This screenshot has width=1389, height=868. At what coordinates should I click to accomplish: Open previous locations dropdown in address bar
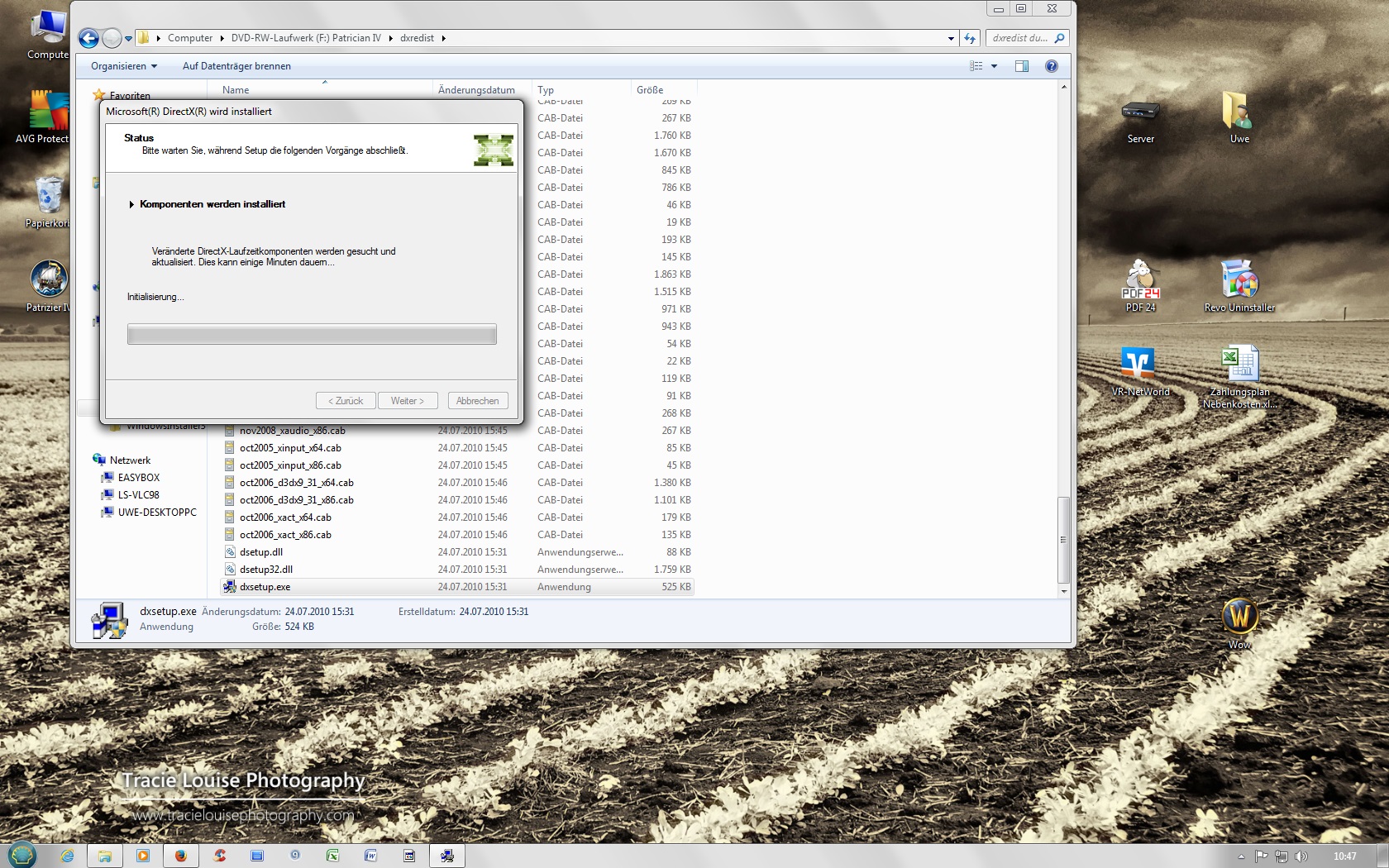point(951,38)
